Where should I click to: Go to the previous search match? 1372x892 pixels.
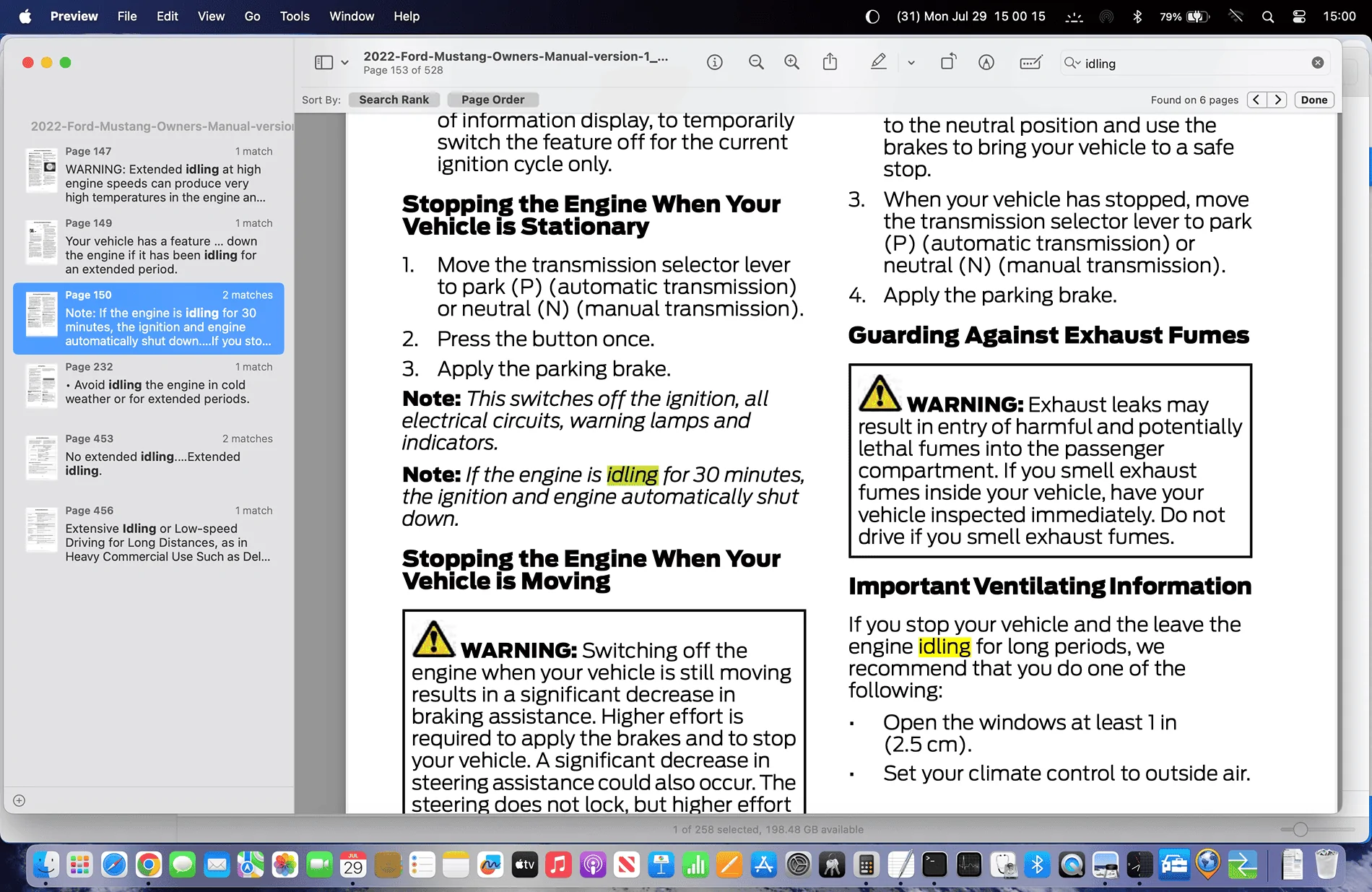[x=1257, y=100]
